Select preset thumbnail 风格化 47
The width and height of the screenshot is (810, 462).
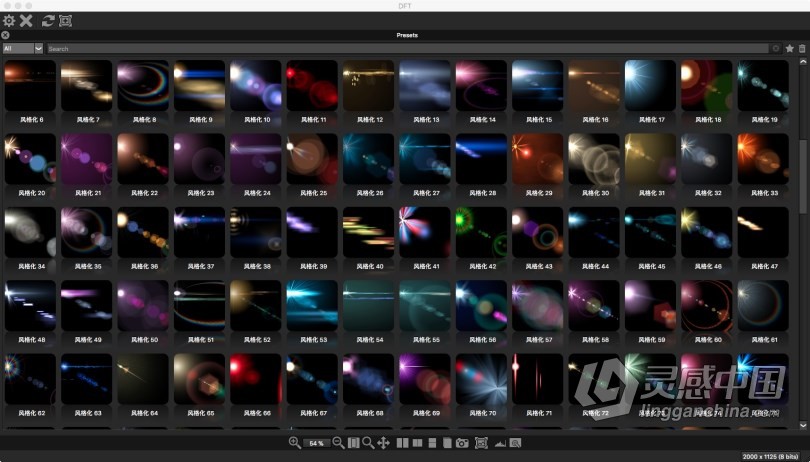pyautogui.click(x=764, y=232)
